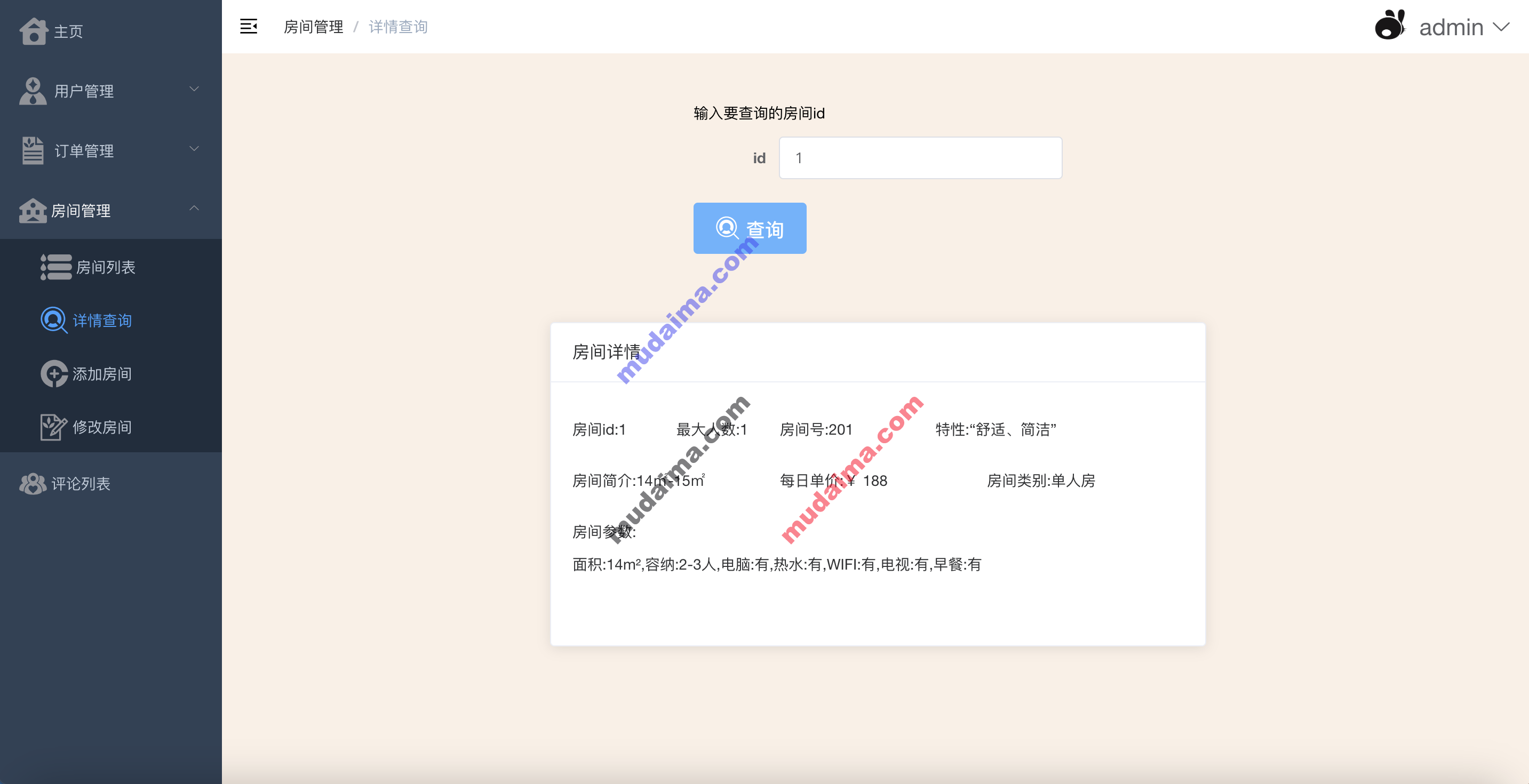
Task: Click text 每日单价:￥188
Action: pyautogui.click(x=833, y=480)
